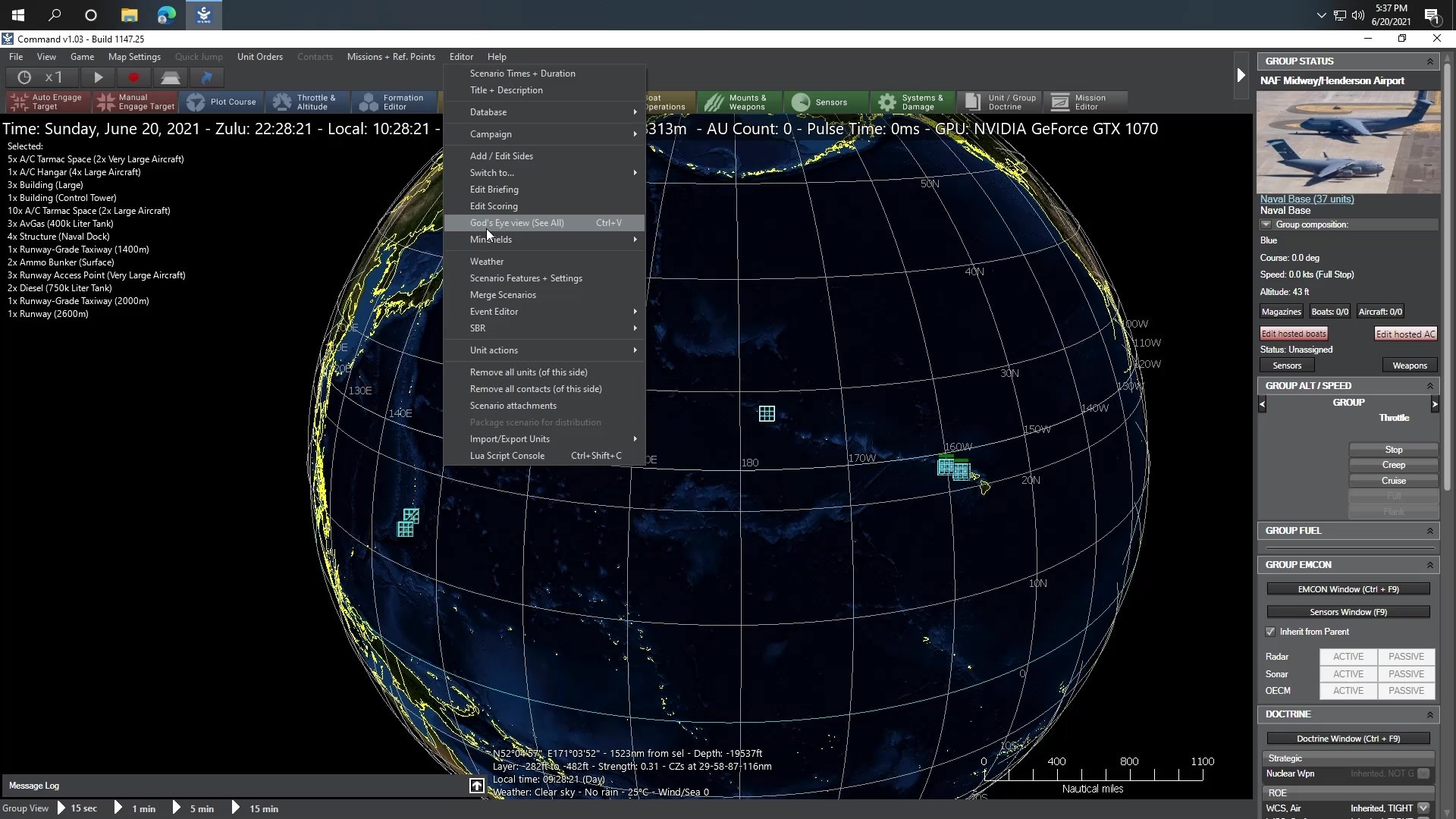Expand the Message Log with the up arrow
The height and width of the screenshot is (819, 1456).
pyautogui.click(x=476, y=786)
